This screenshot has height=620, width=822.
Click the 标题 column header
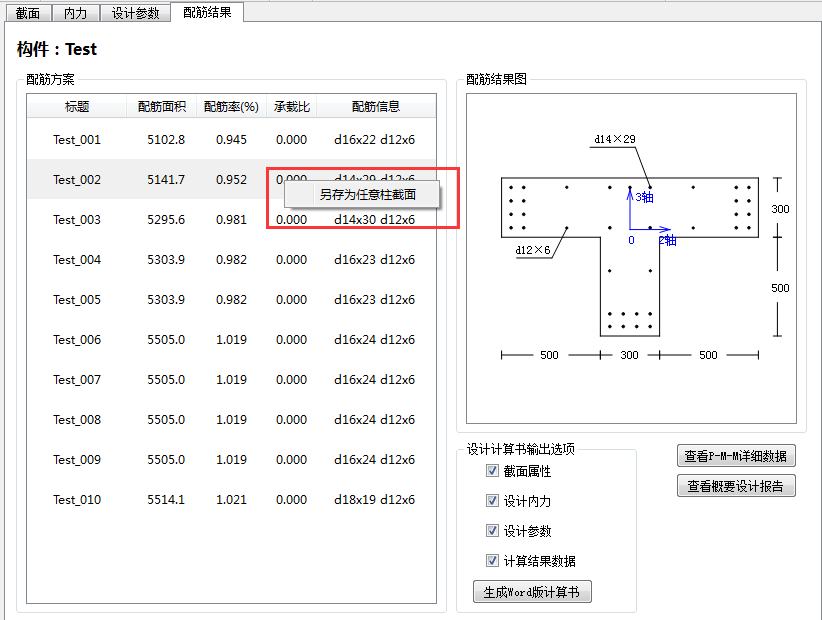(77, 106)
